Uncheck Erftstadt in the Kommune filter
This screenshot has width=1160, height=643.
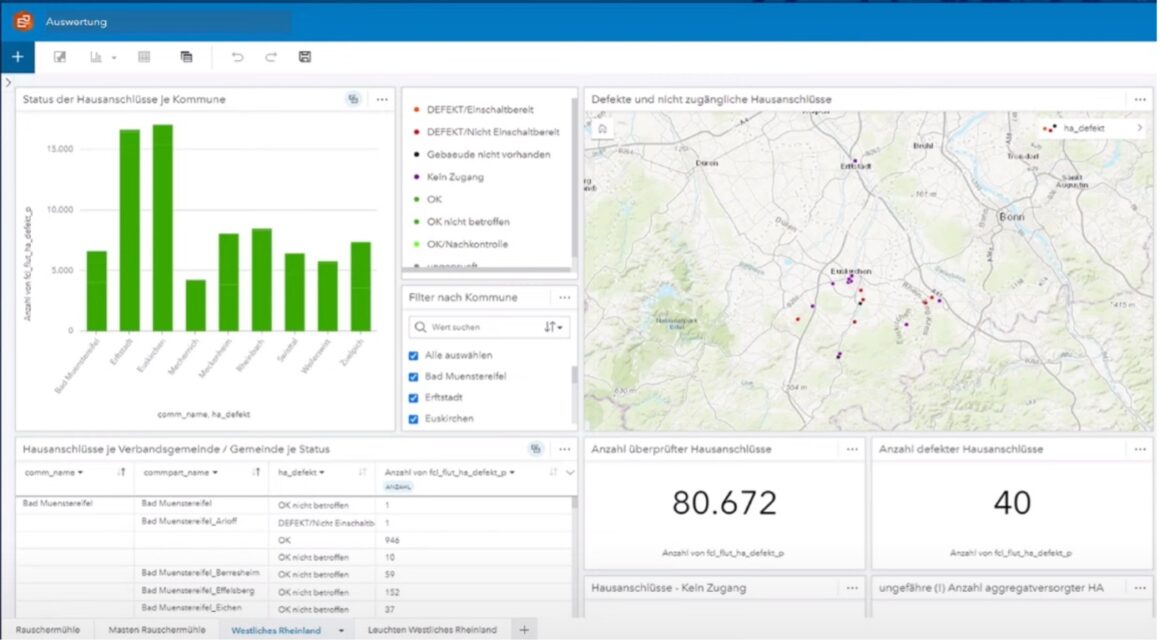coord(414,397)
